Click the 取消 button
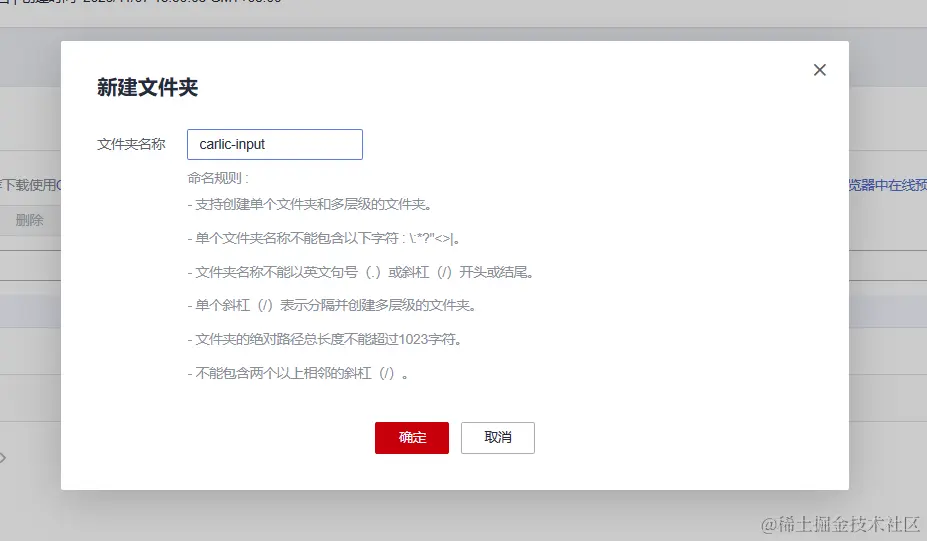927x541 pixels. click(x=498, y=438)
